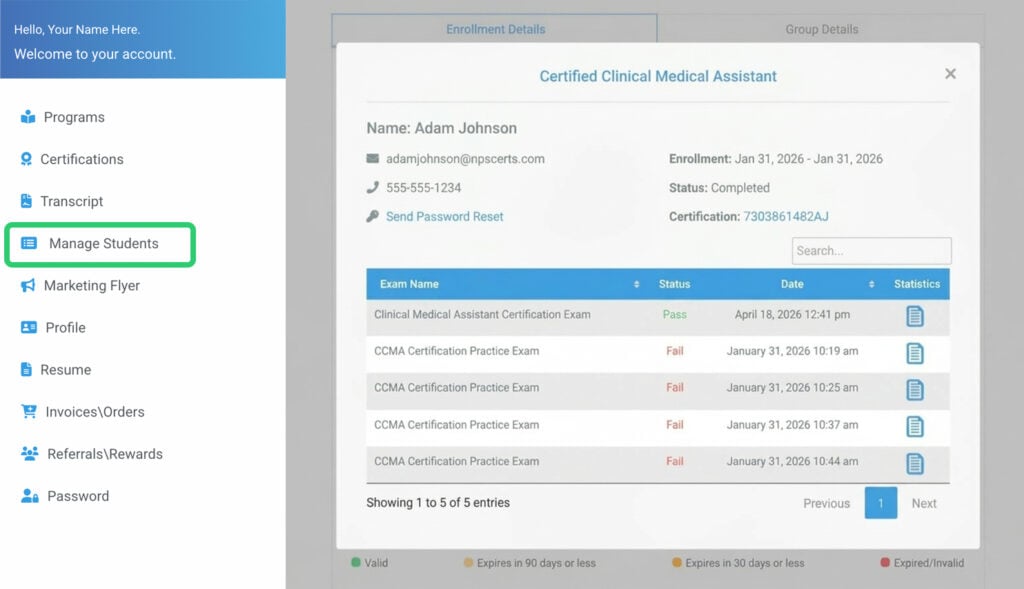The width and height of the screenshot is (1024, 589).
Task: Go to the Previous page of entries
Action: [826, 503]
